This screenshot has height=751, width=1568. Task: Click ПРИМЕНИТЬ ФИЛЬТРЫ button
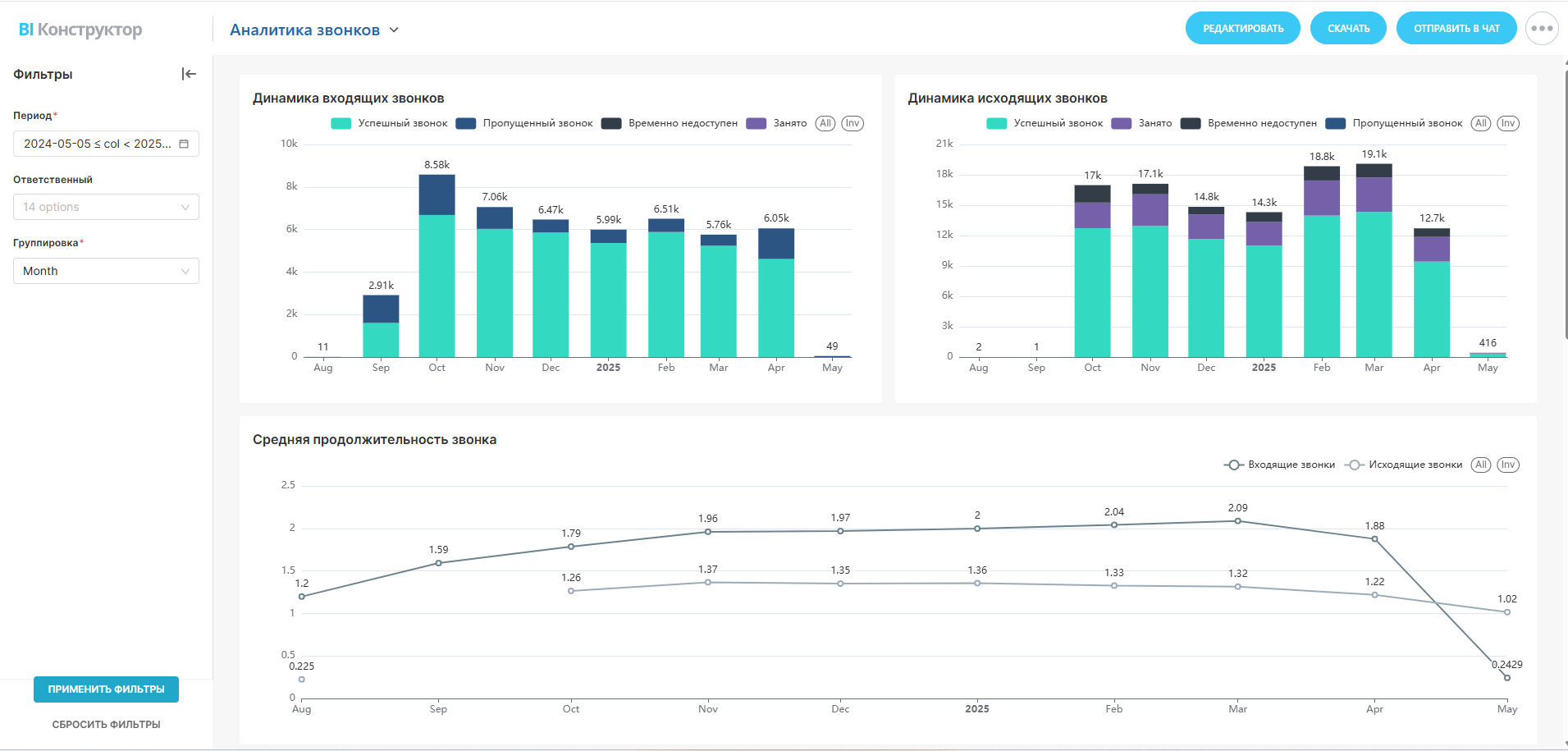tap(106, 689)
